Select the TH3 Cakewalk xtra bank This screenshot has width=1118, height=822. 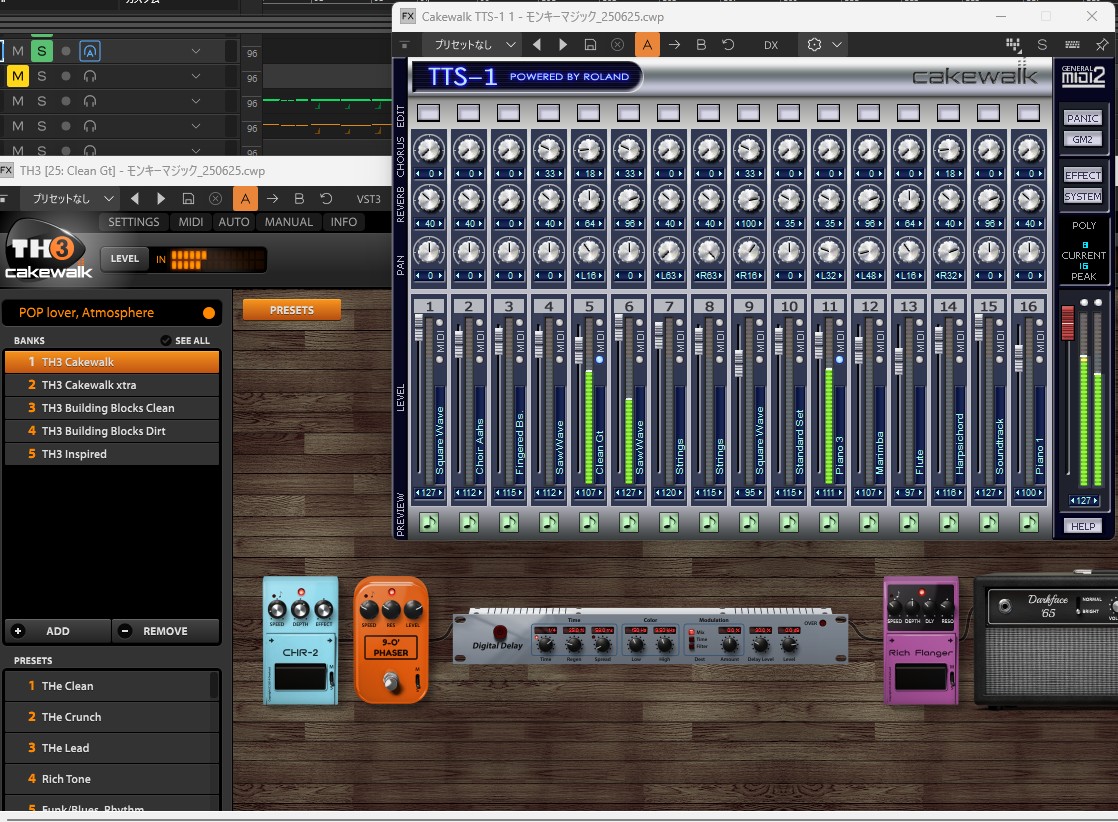[112, 385]
